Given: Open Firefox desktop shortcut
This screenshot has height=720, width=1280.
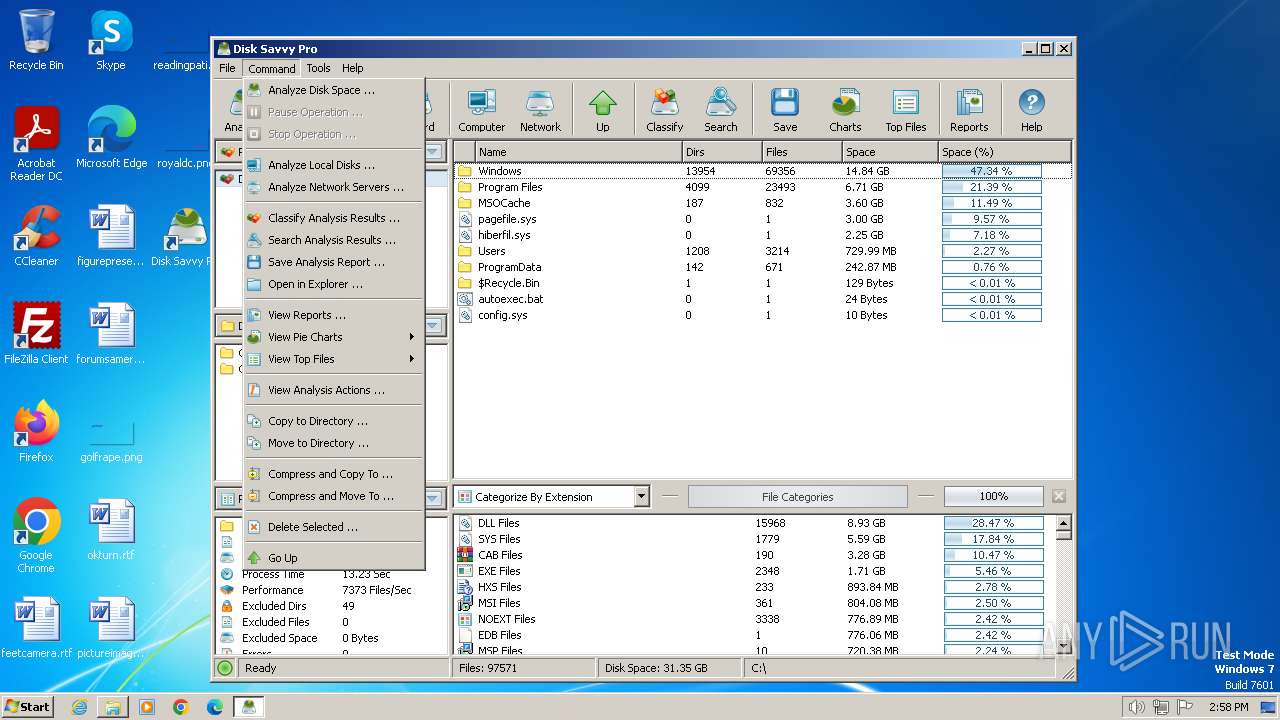Looking at the screenshot, I should coord(36,432).
